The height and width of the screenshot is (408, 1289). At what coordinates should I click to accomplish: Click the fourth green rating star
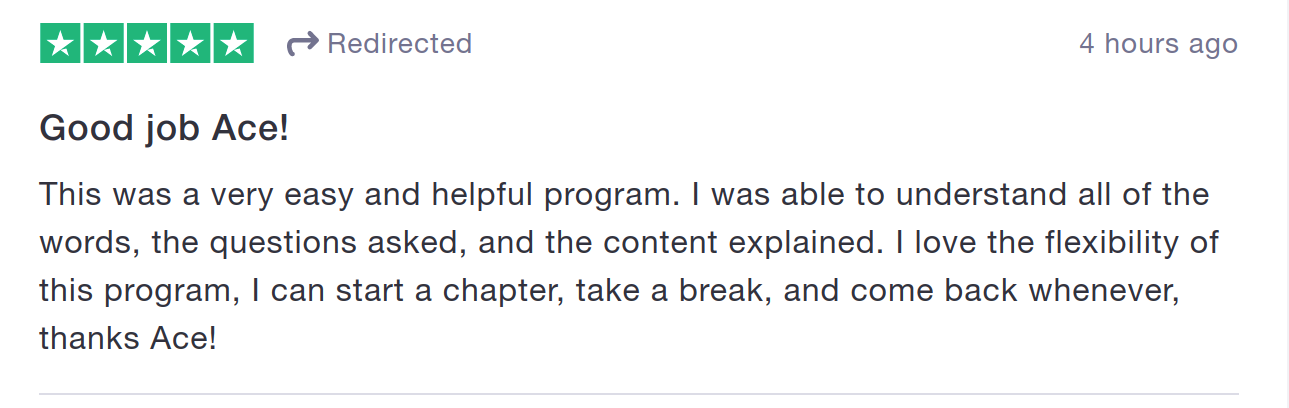pos(190,43)
